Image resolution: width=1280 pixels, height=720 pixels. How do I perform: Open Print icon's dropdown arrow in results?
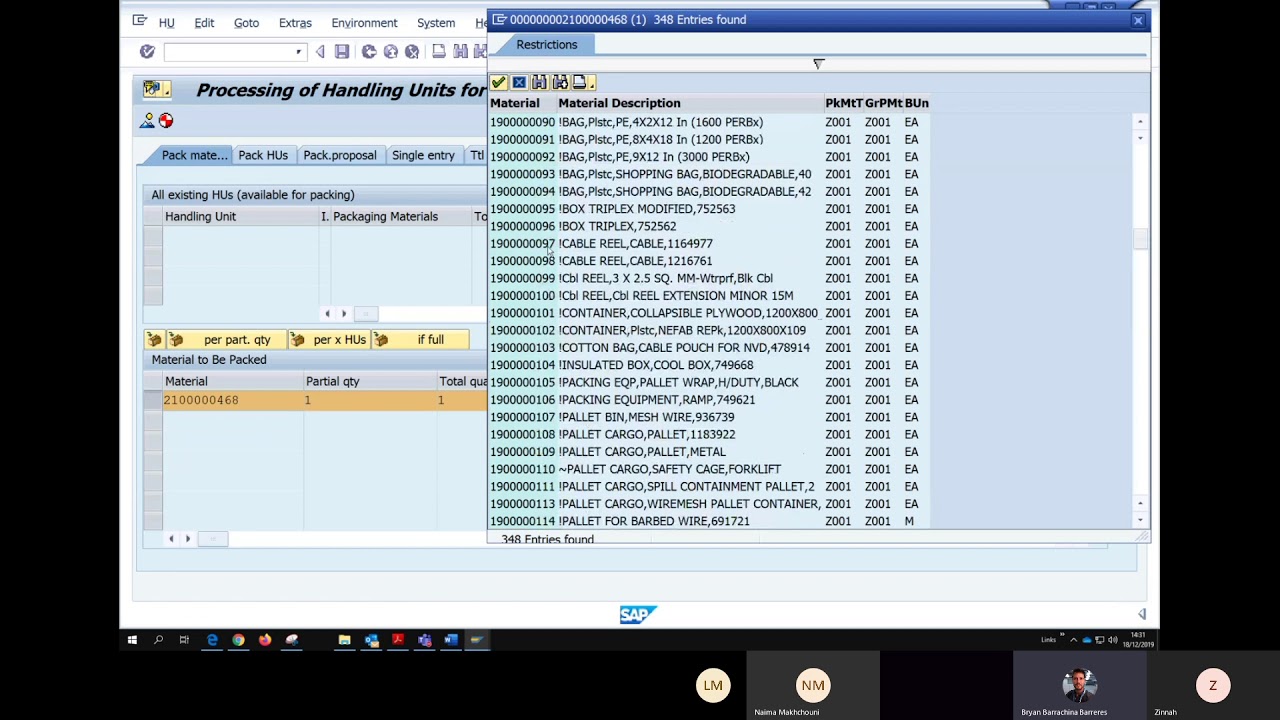click(x=591, y=84)
